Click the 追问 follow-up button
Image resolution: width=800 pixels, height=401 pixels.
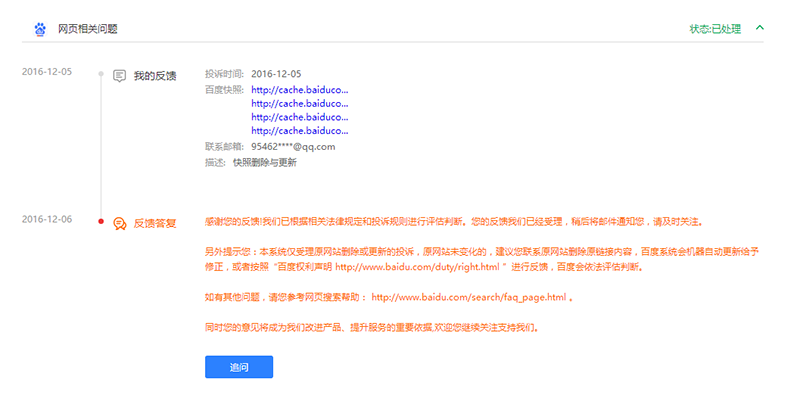pos(239,367)
